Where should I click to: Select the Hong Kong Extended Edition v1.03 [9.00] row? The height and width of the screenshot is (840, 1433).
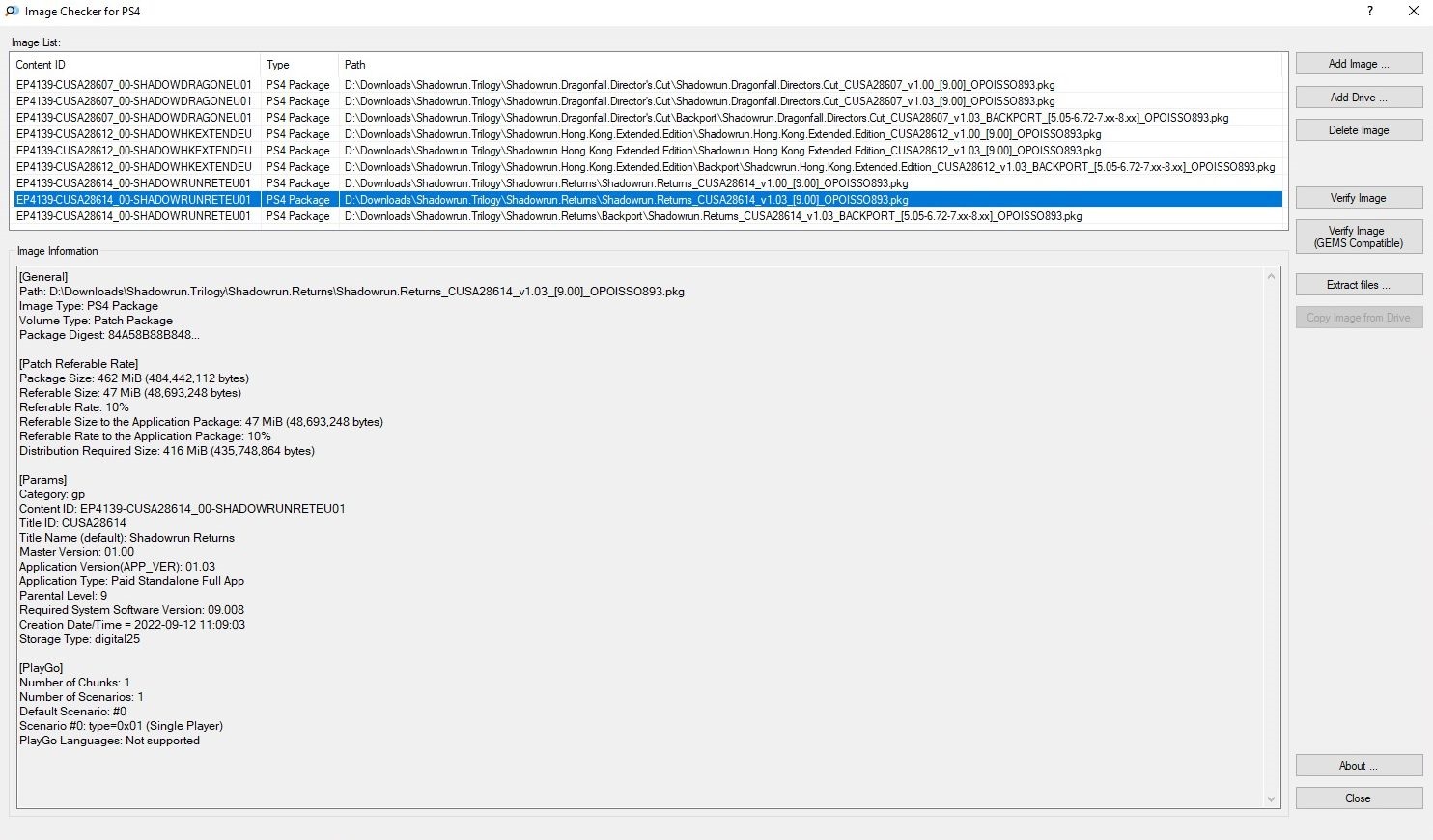647,151
